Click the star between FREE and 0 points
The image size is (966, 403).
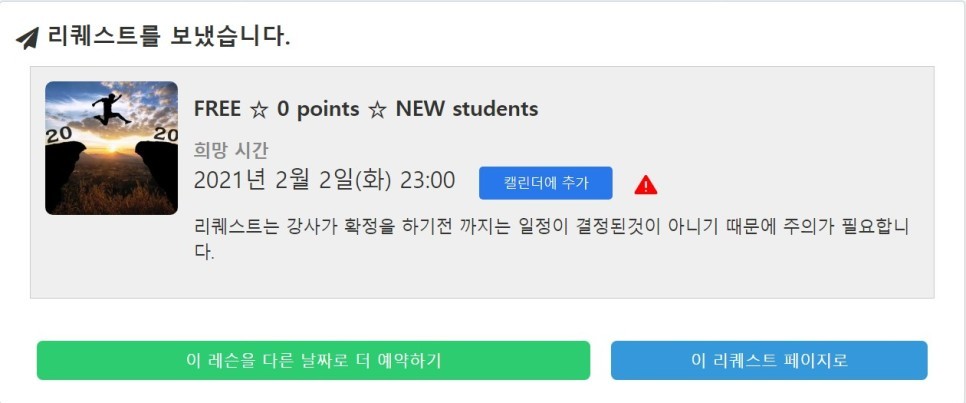click(259, 109)
